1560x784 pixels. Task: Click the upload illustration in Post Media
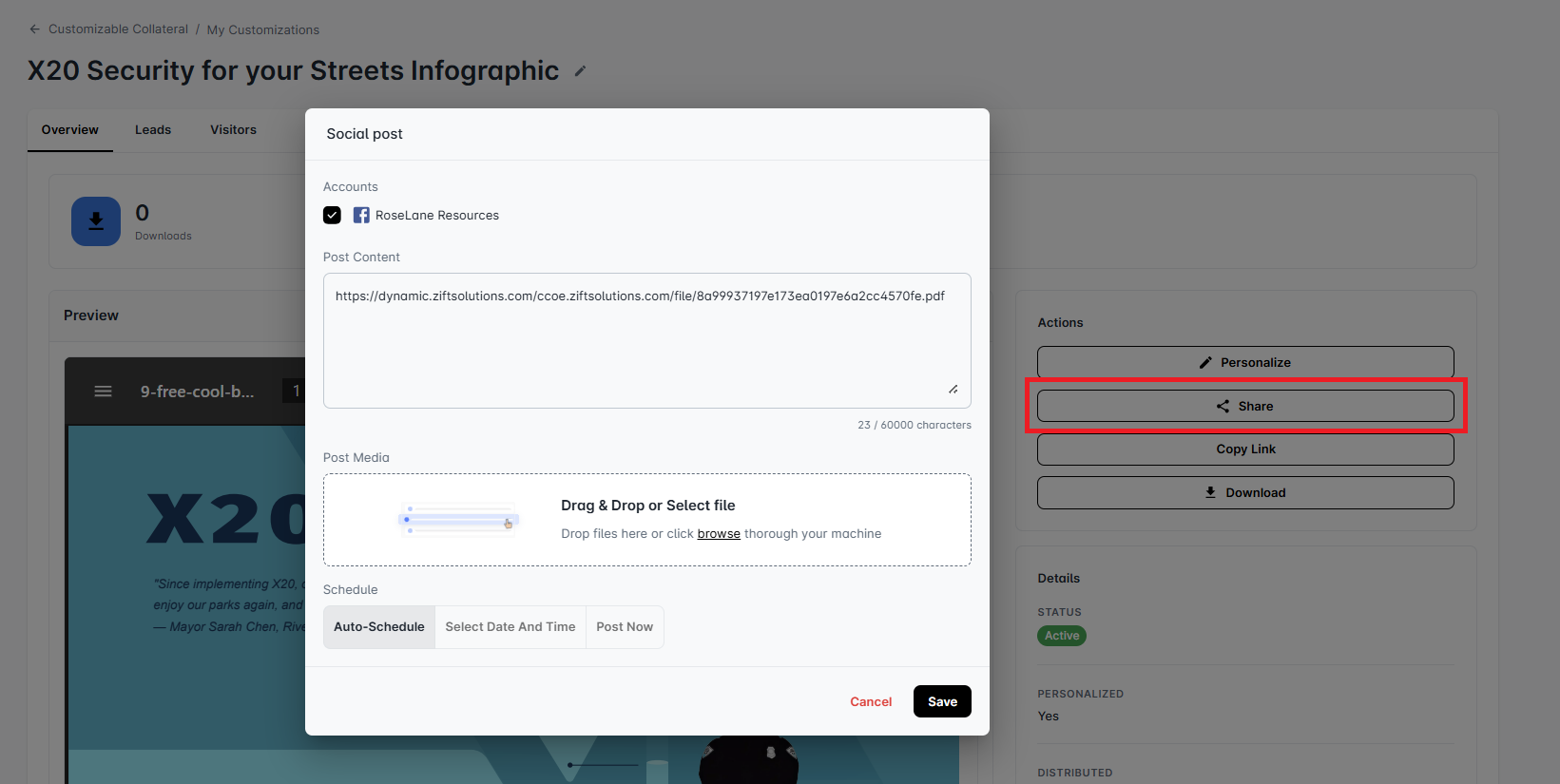pyautogui.click(x=458, y=520)
